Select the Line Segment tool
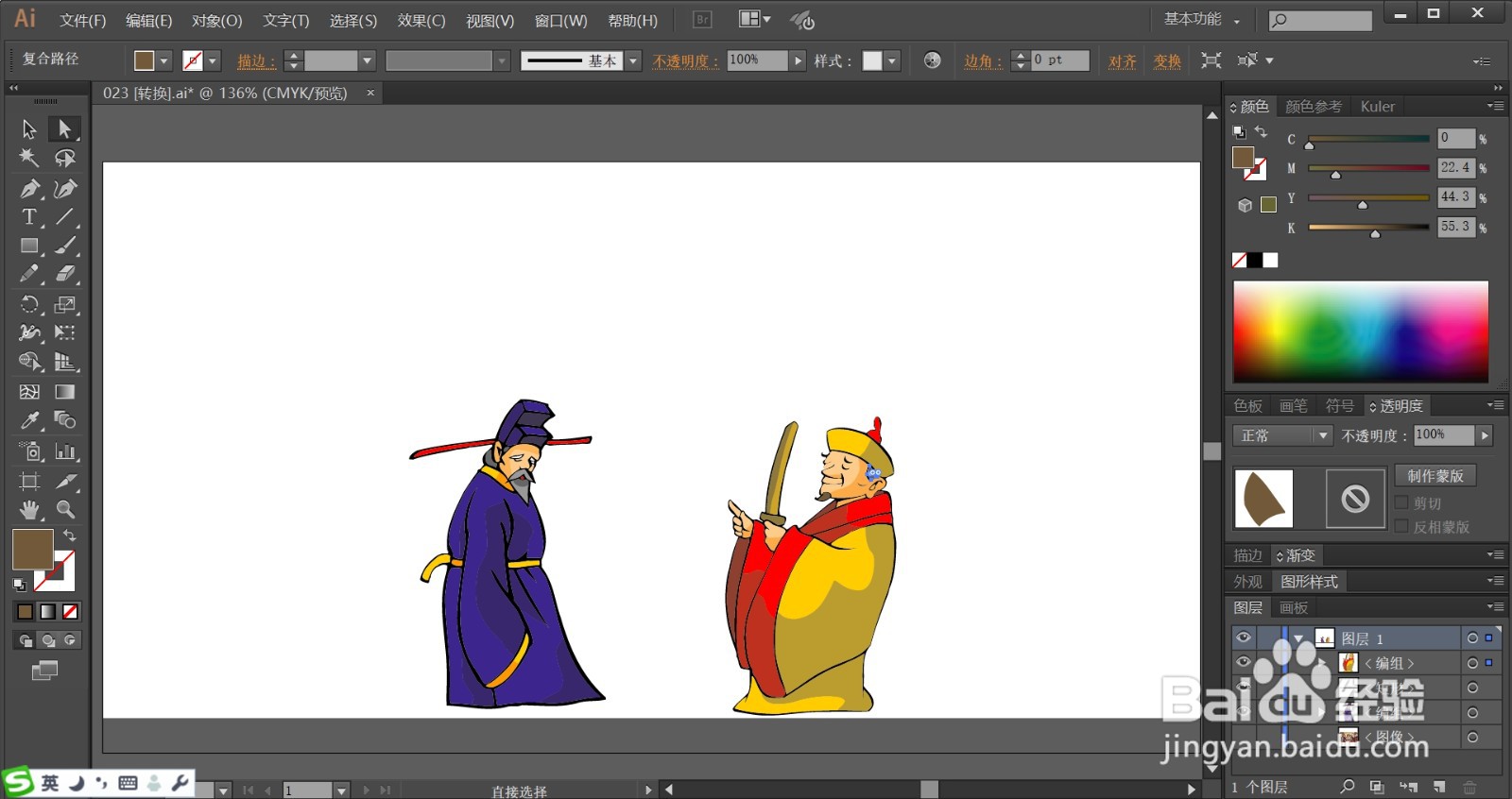Screen dimensions: 1512x799 (64, 217)
